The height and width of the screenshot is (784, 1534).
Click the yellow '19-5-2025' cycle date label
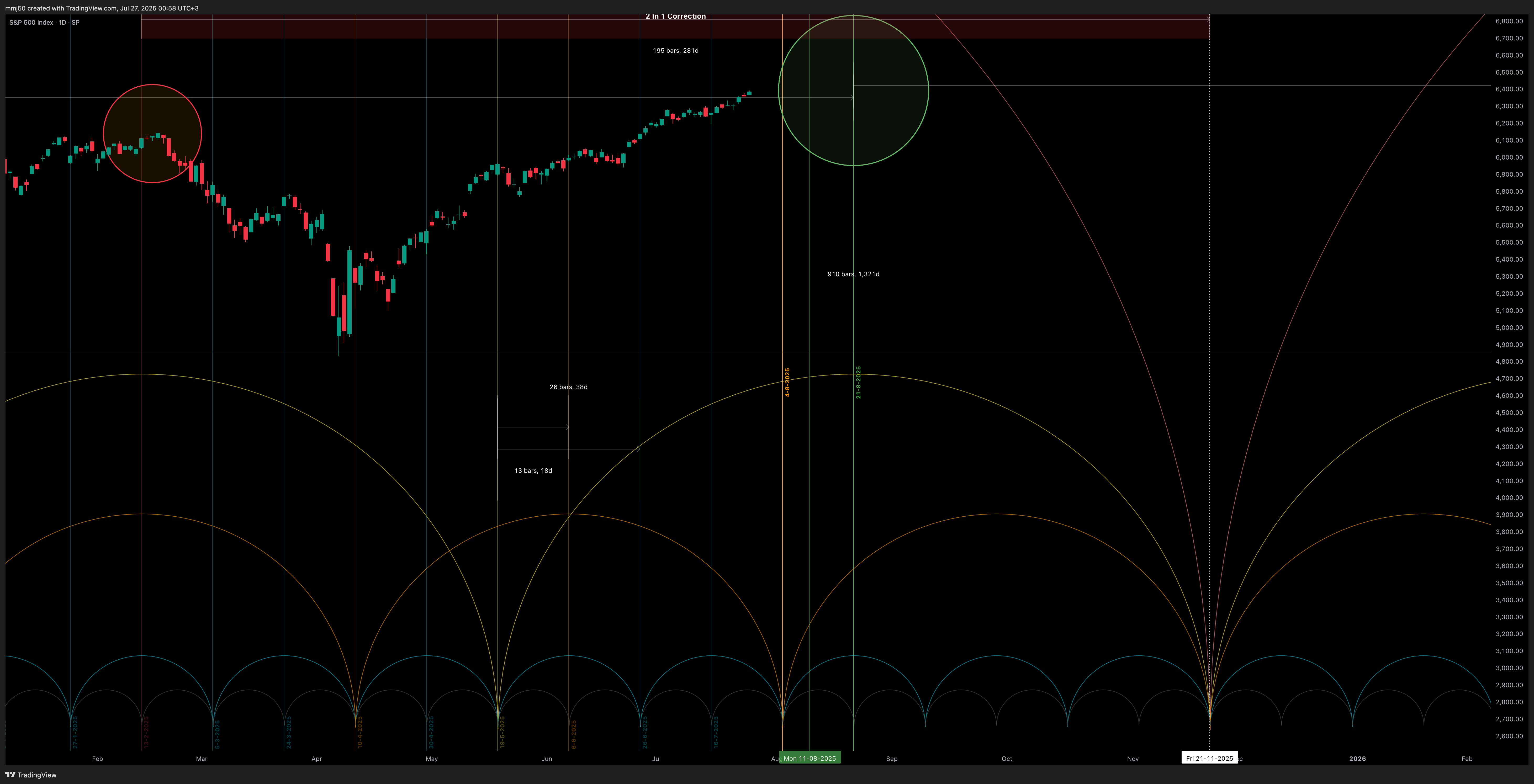pyautogui.click(x=502, y=732)
